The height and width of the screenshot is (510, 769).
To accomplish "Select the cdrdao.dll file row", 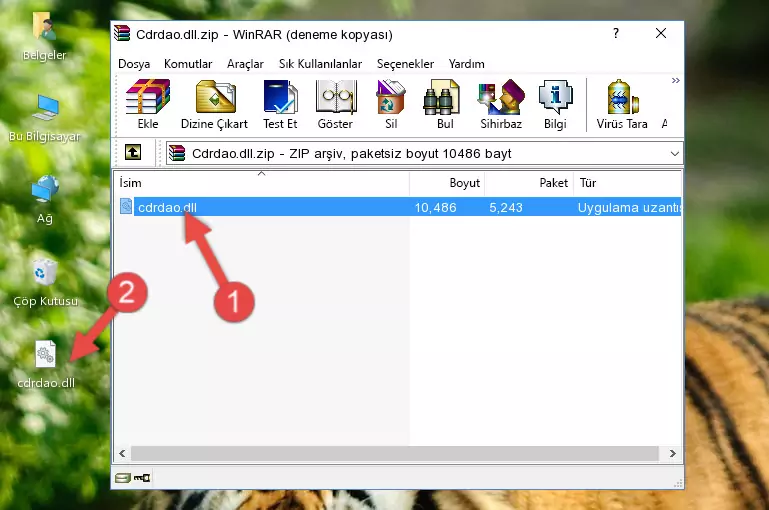I will pos(398,207).
